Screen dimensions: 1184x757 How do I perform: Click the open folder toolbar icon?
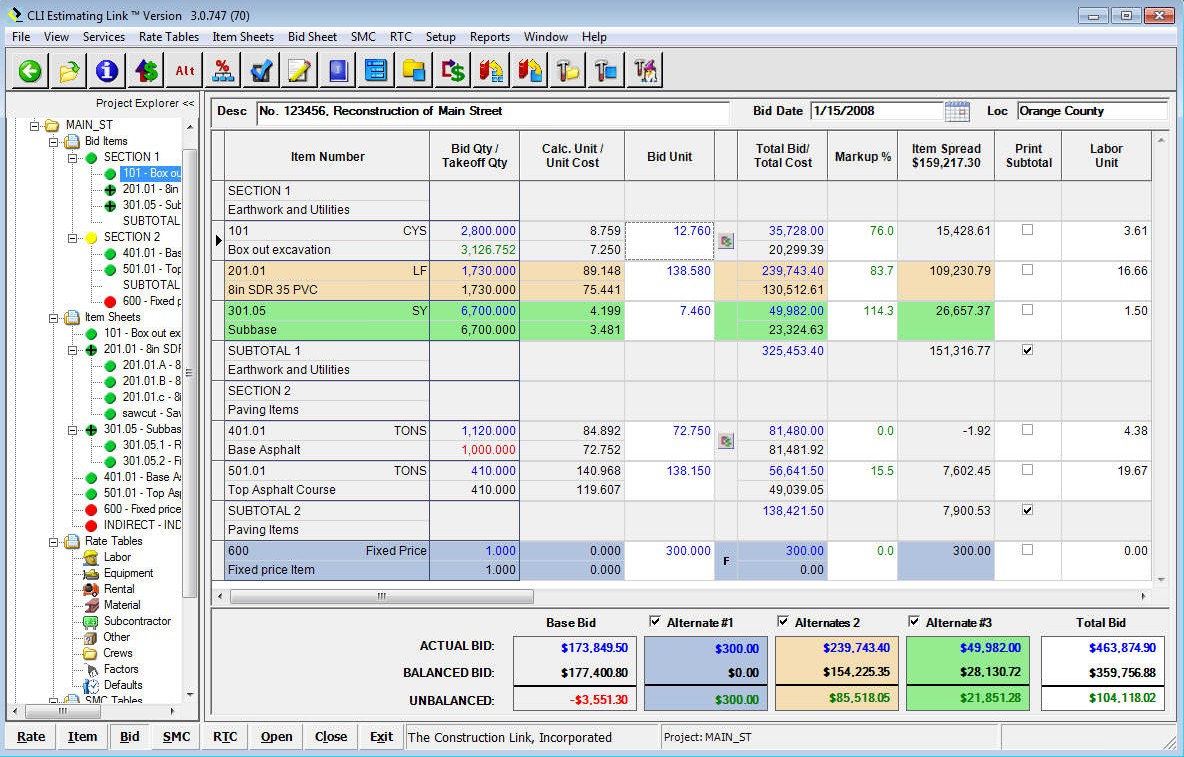pos(69,71)
